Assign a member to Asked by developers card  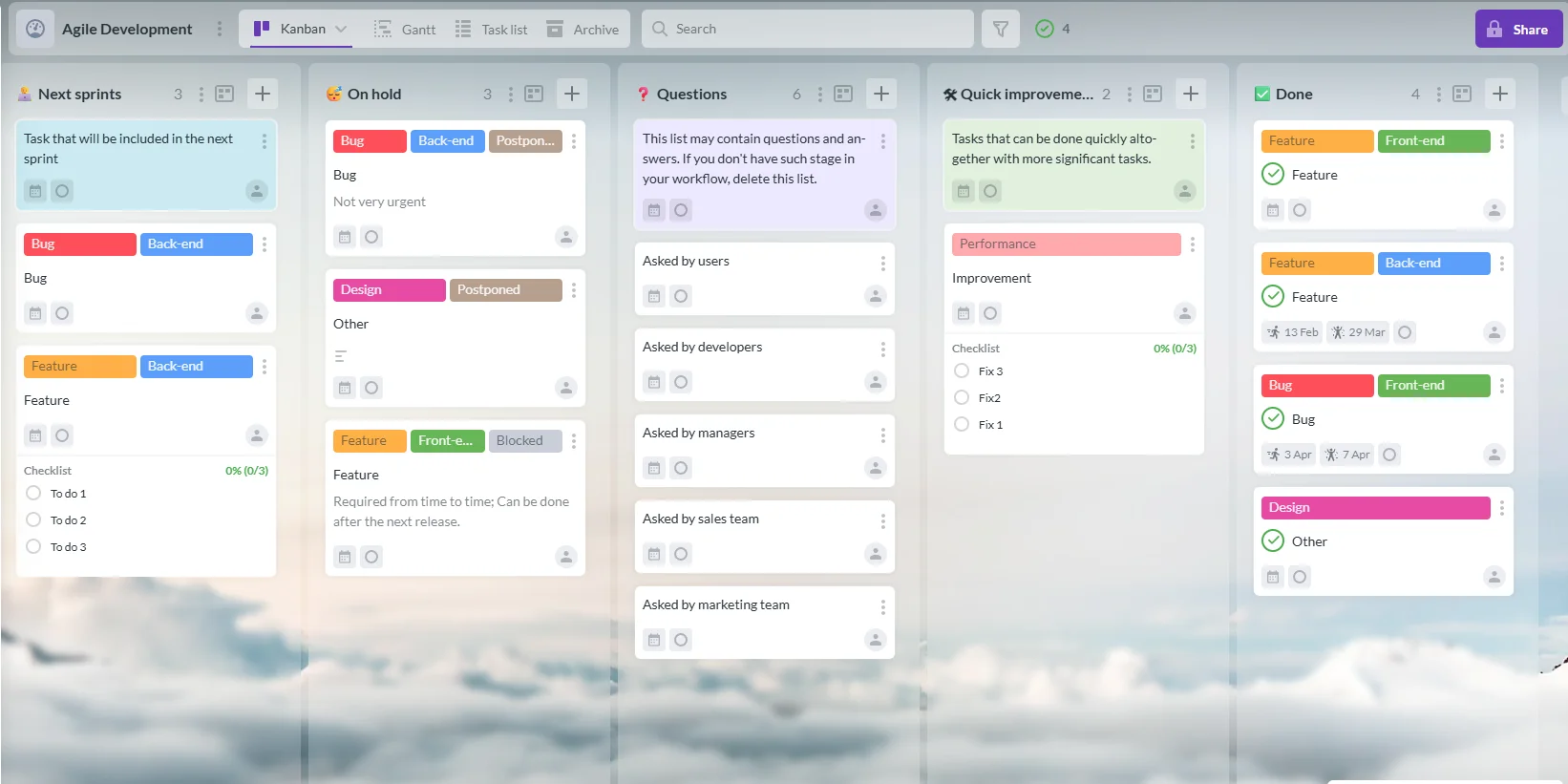point(876,382)
